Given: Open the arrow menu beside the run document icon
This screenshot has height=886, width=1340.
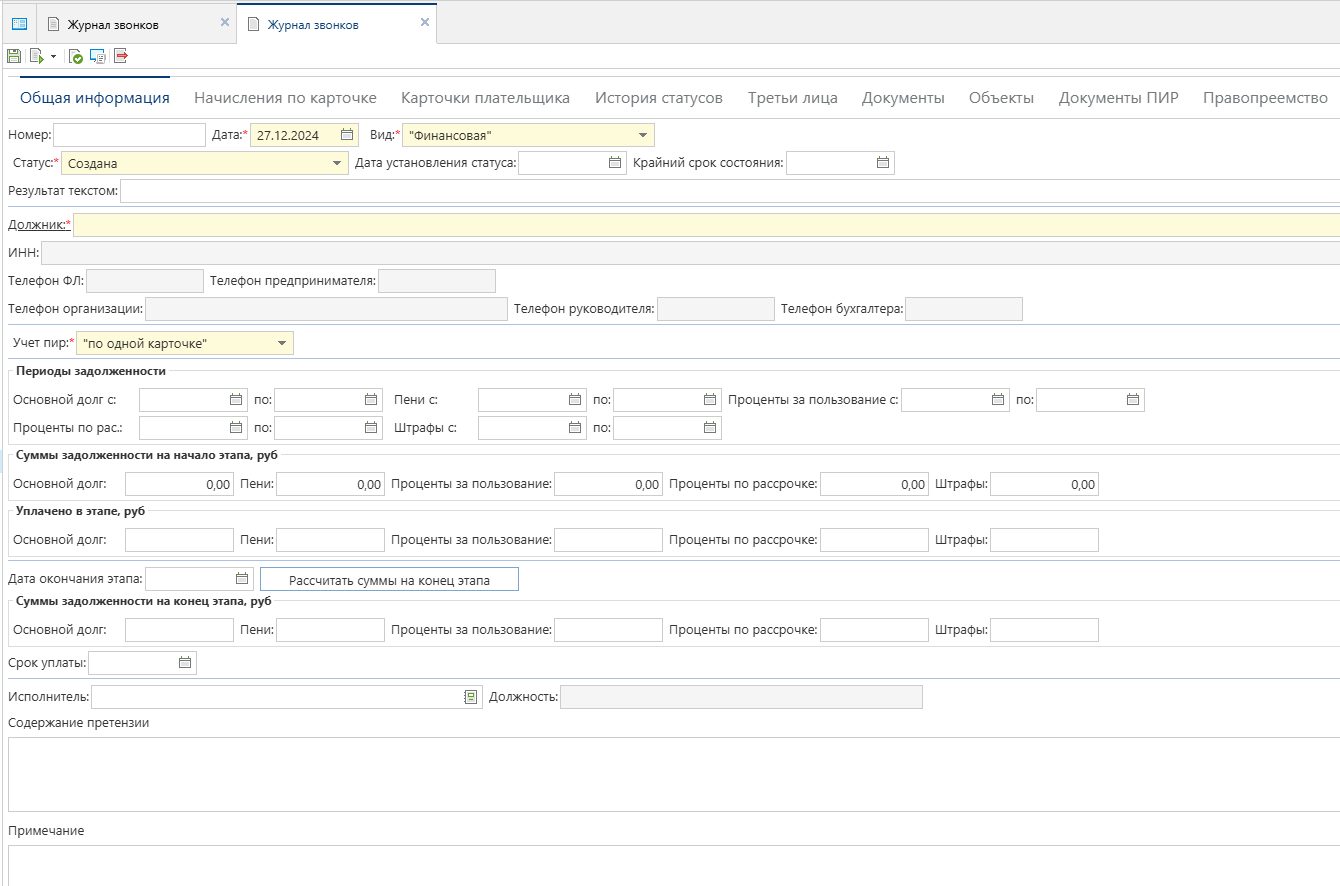Looking at the screenshot, I should click(54, 57).
